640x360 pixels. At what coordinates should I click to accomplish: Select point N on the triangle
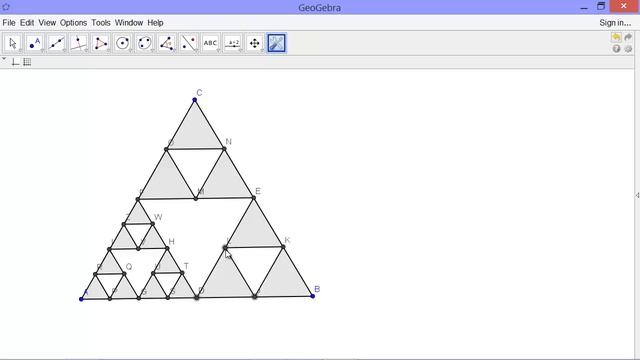tap(224, 149)
